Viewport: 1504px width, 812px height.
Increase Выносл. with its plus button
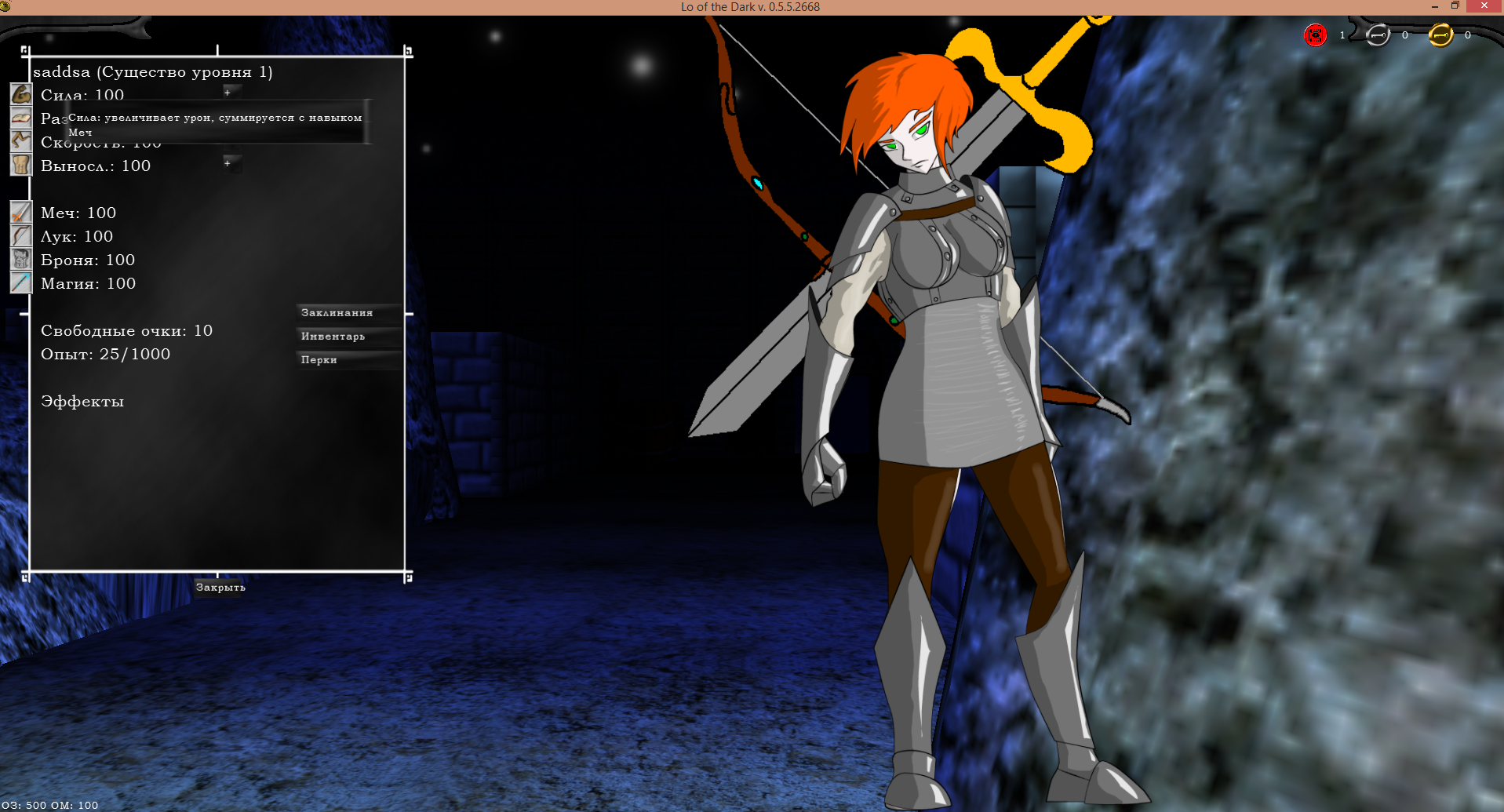[228, 163]
